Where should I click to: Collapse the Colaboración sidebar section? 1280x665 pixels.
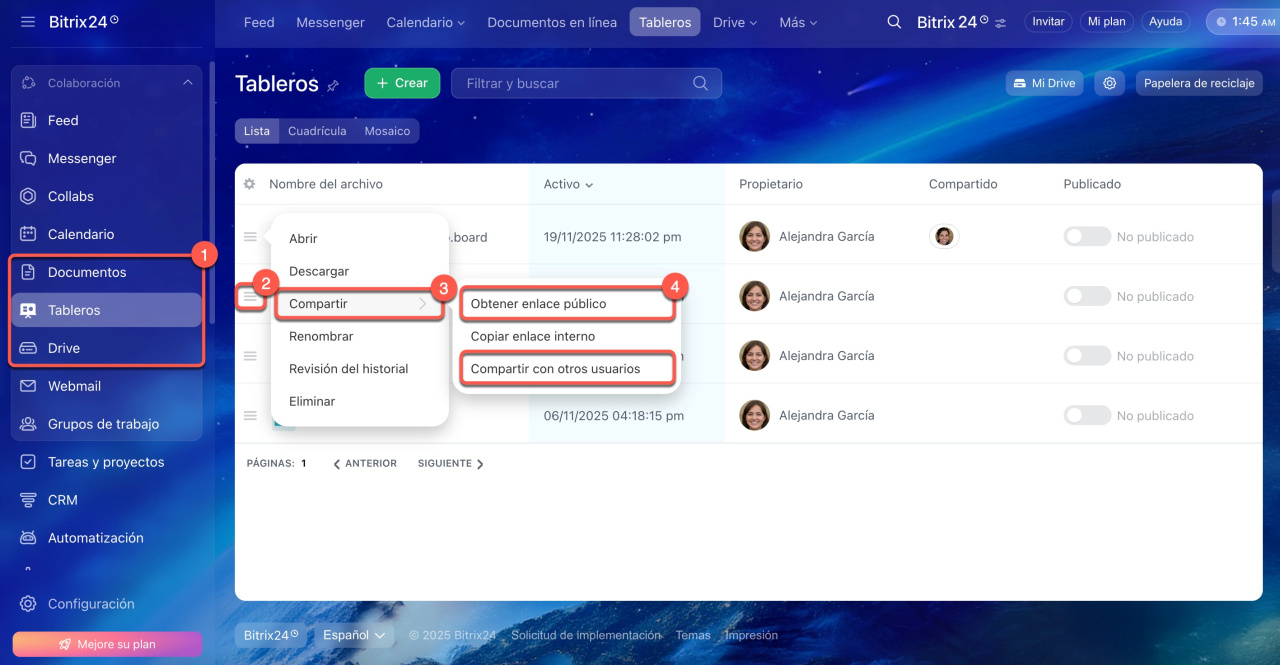(x=188, y=83)
